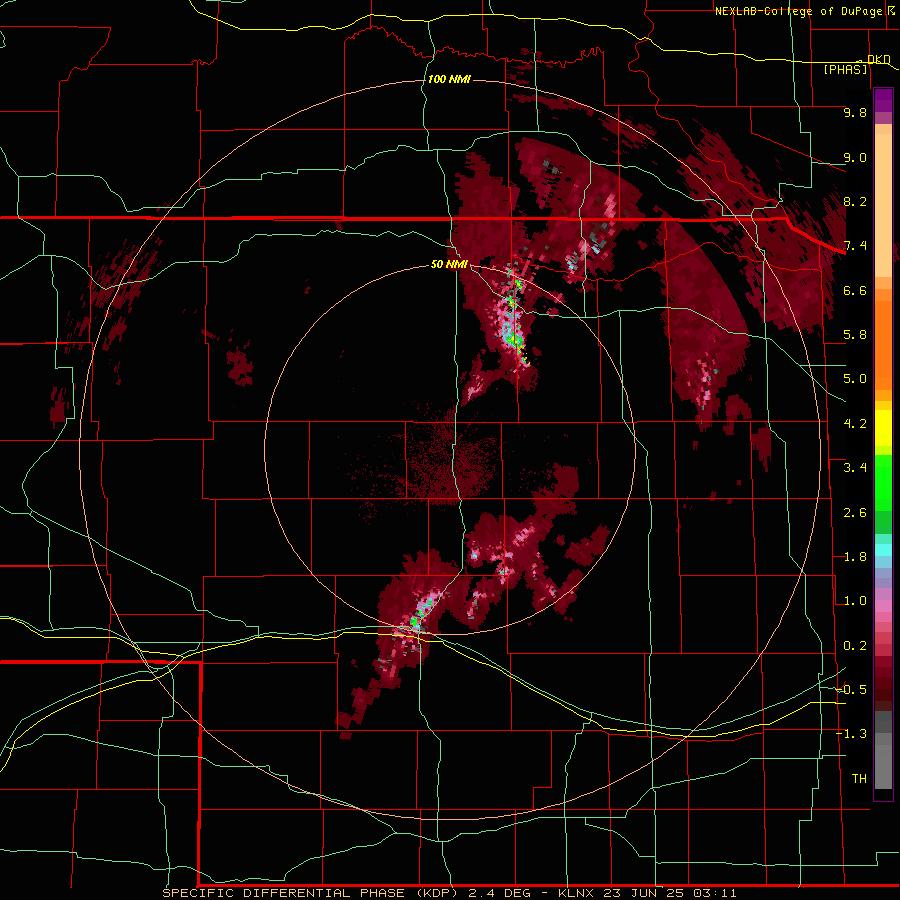900x900 pixels.
Task: Click the 03:11 timestamp text
Action: (x=715, y=893)
